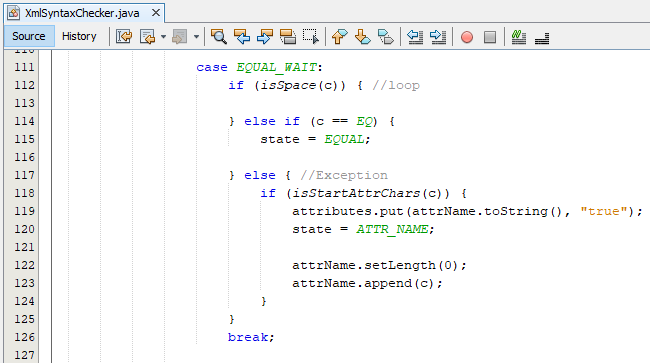Open the Back navigation dropdown arrow
This screenshot has width=650, height=363.
[163, 37]
